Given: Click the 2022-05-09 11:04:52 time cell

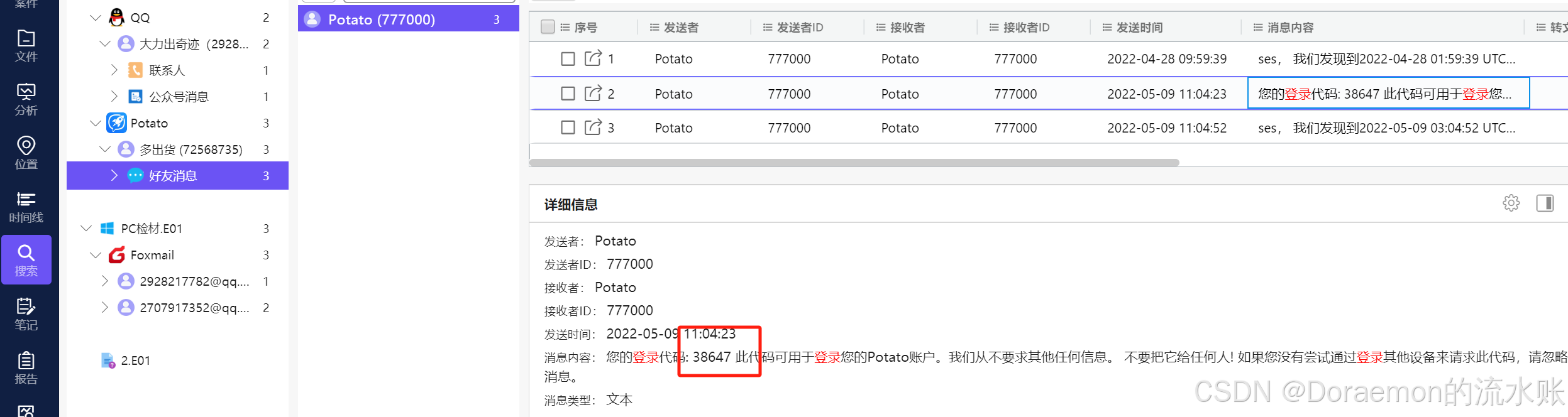Looking at the screenshot, I should 1167,128.
